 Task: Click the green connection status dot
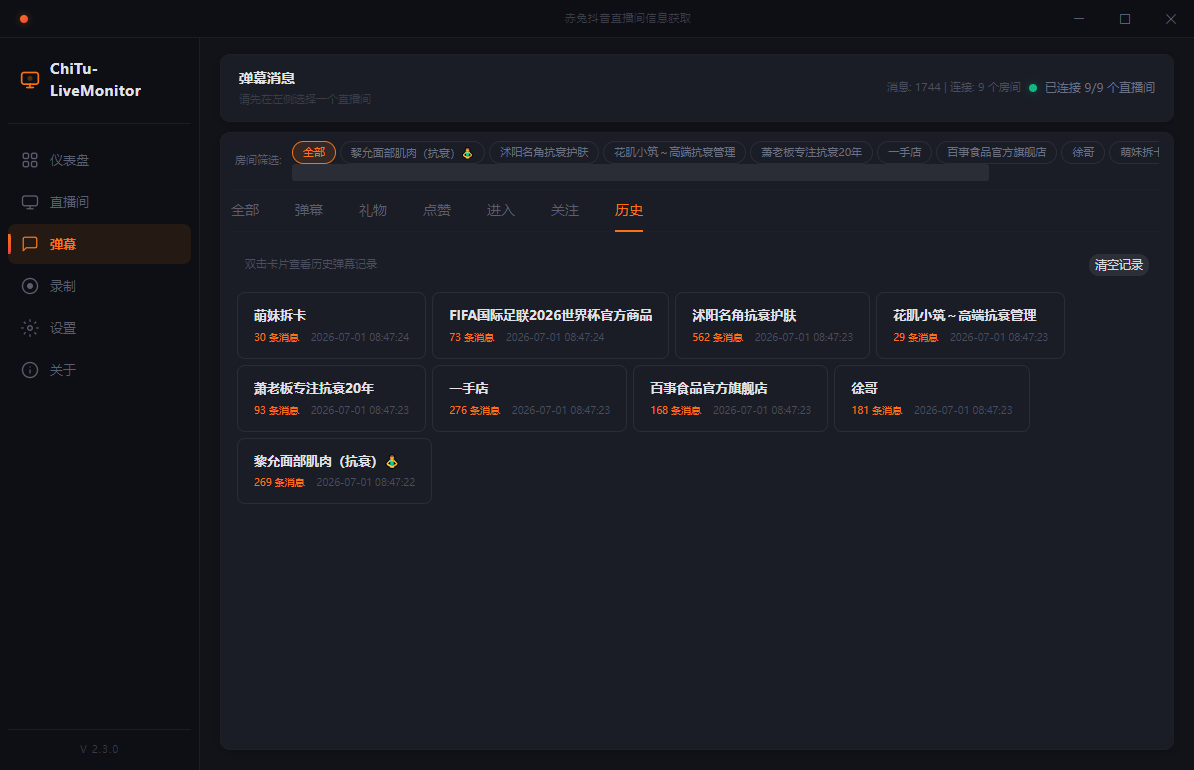tap(1033, 88)
